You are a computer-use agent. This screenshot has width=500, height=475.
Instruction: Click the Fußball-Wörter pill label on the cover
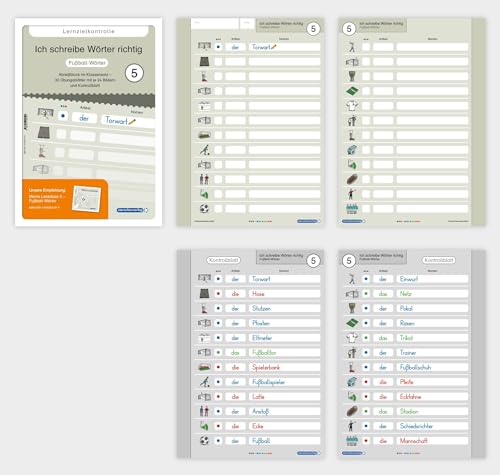[x=87, y=63]
